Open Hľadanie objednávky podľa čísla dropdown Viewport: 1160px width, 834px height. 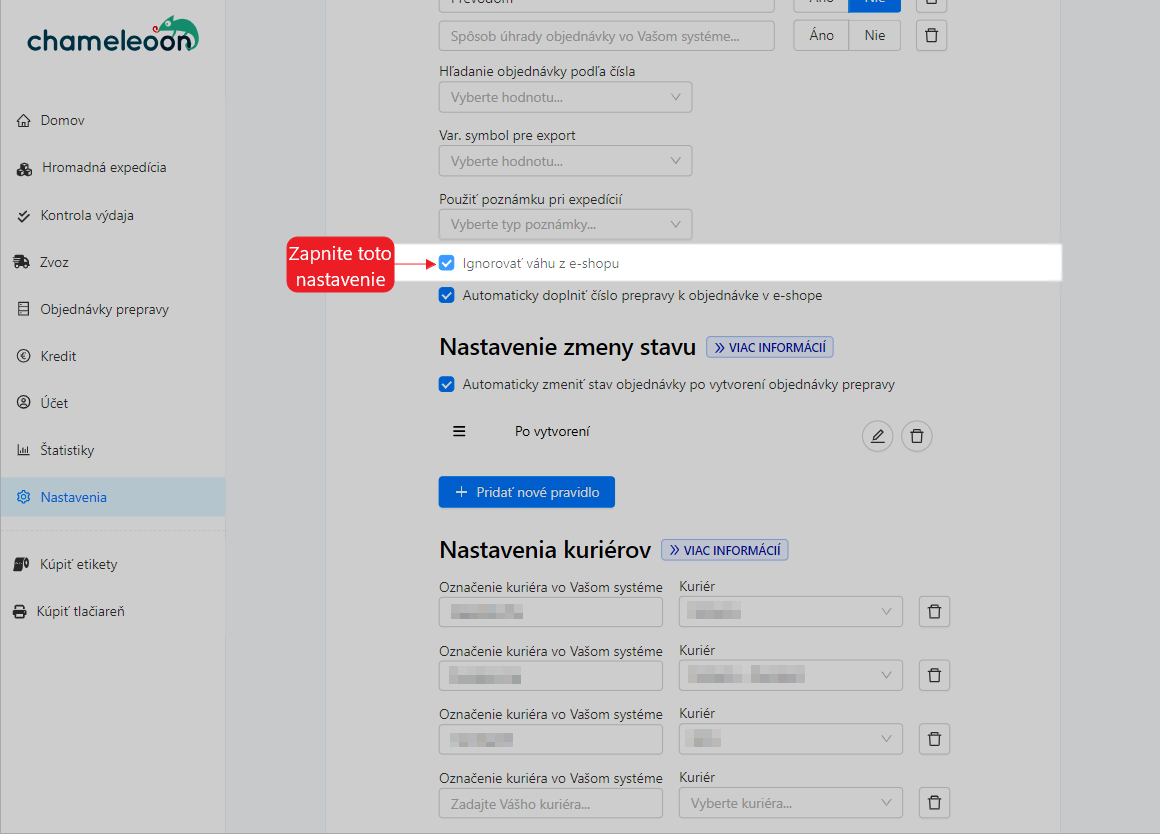565,97
